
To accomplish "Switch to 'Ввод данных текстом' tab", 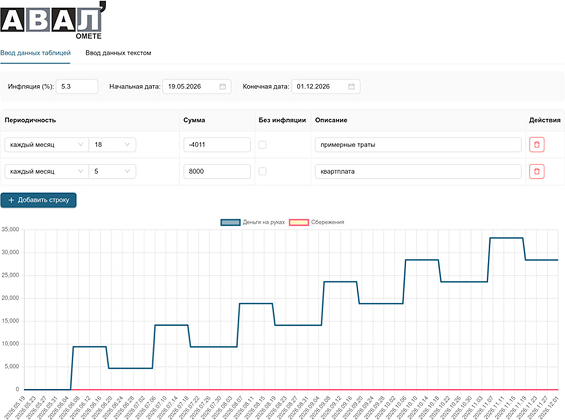I will coord(118,53).
